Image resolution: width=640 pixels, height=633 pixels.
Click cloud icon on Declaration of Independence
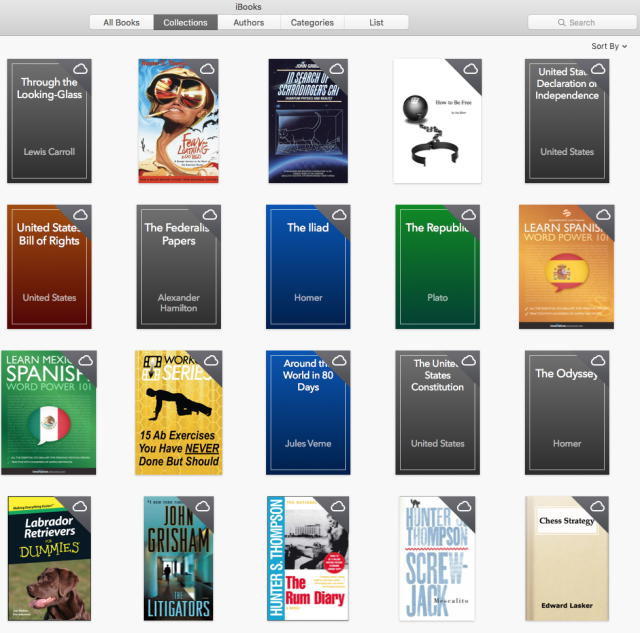click(x=598, y=69)
